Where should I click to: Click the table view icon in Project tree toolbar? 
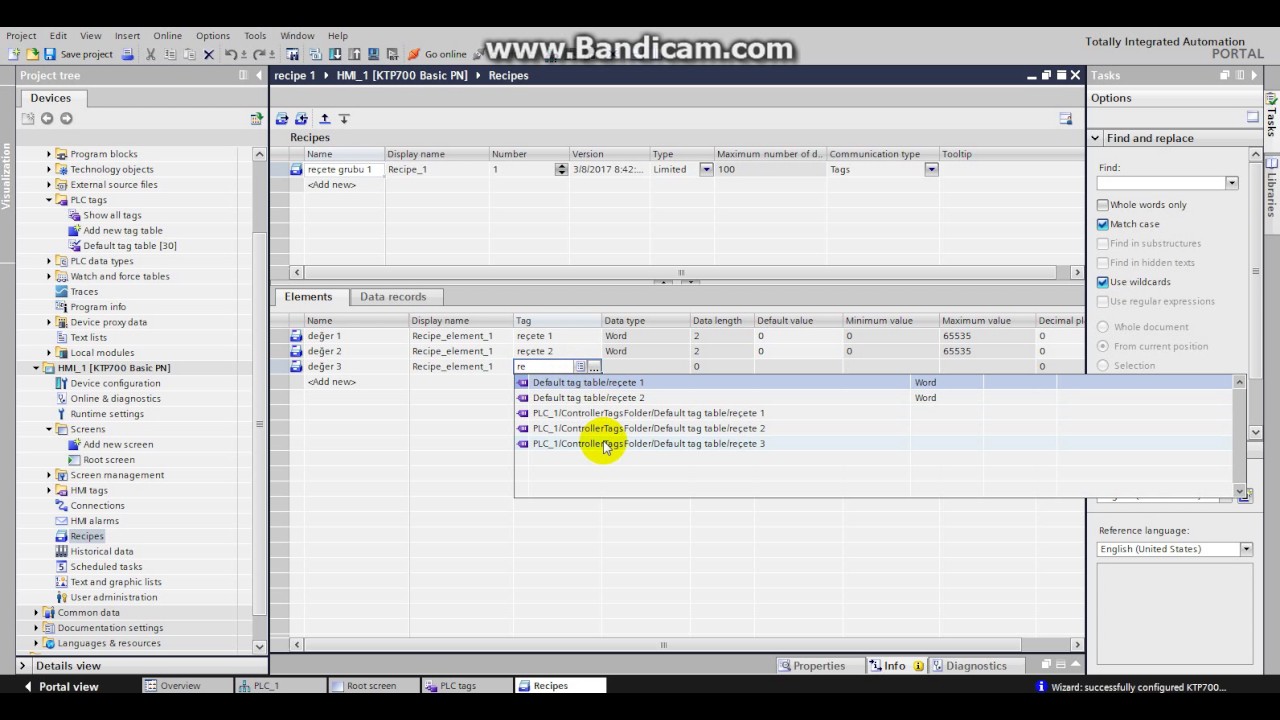pyautogui.click(x=256, y=118)
